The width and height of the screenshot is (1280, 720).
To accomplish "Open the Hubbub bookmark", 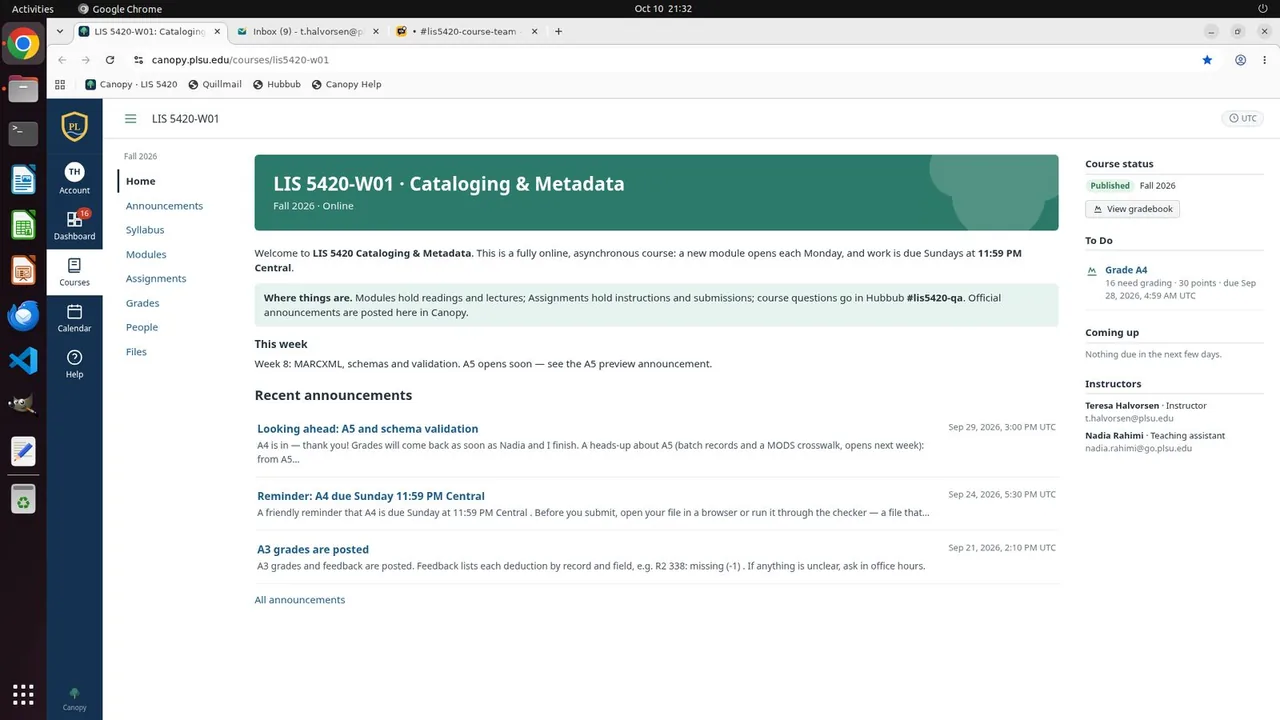I will click(x=277, y=84).
